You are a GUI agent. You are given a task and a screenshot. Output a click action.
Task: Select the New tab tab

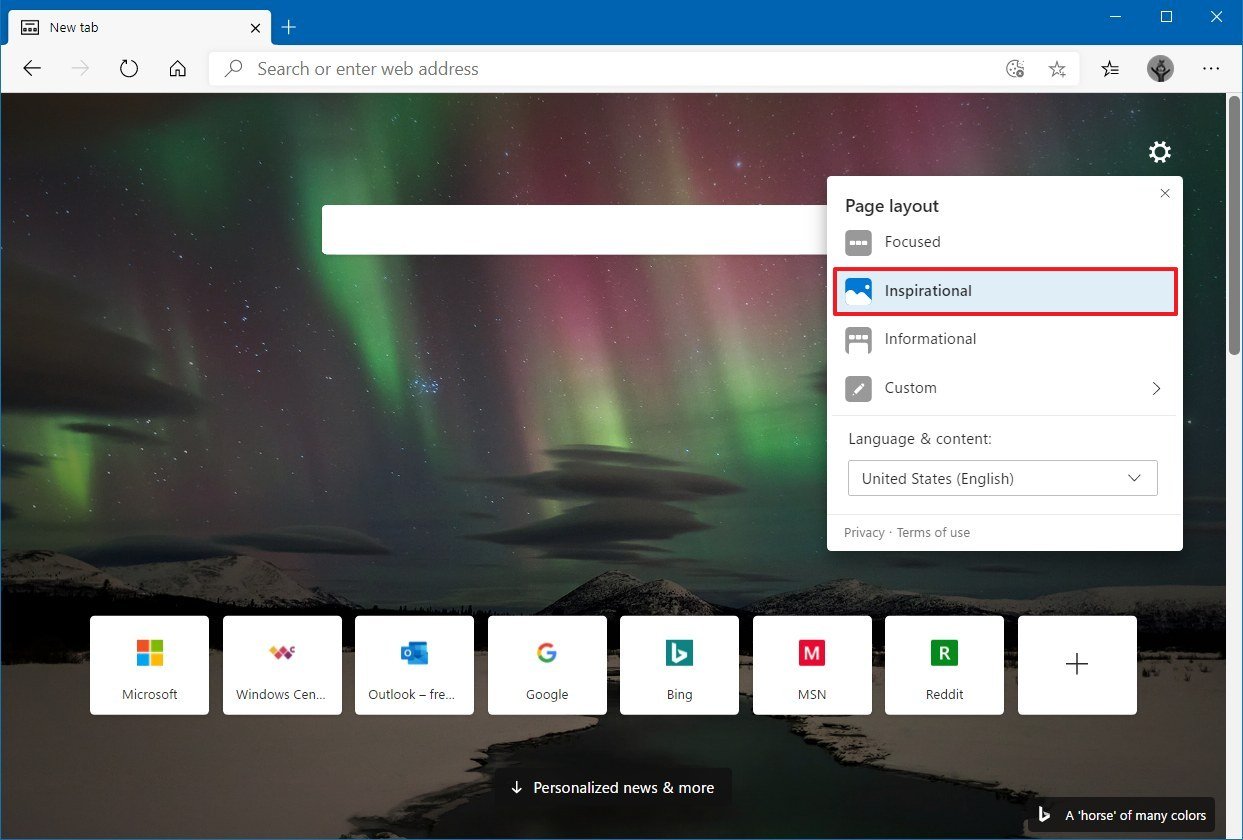pyautogui.click(x=137, y=27)
